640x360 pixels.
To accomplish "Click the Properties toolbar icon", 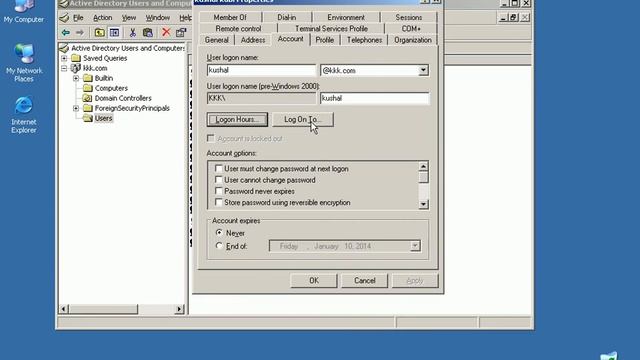I will click(x=181, y=32).
